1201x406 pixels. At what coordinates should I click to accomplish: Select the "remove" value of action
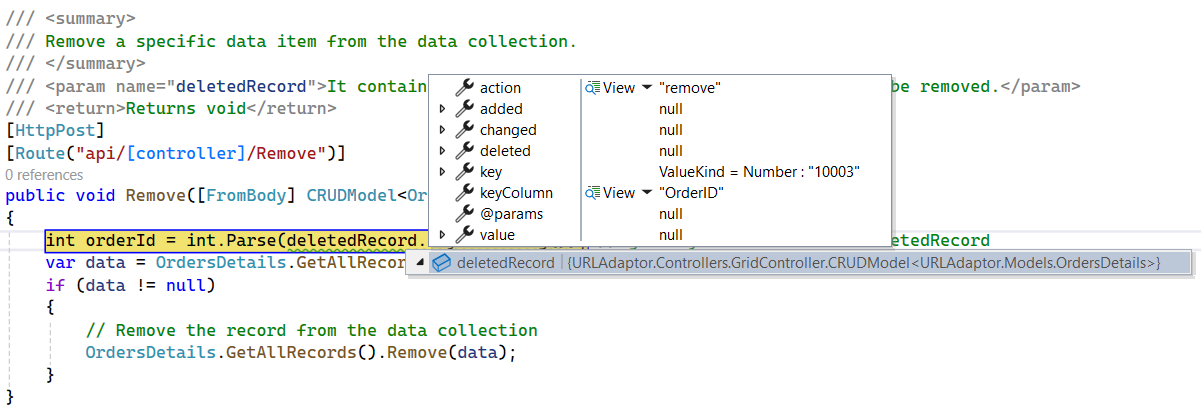690,88
